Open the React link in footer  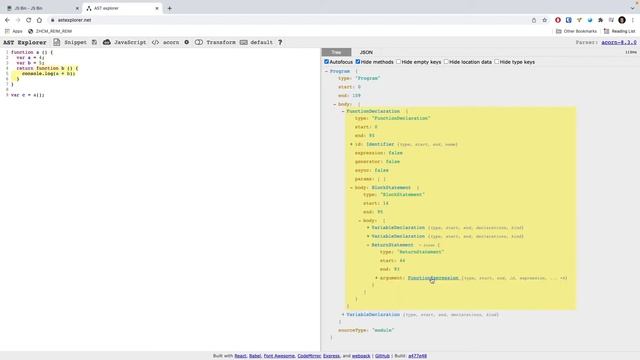click(x=240, y=356)
